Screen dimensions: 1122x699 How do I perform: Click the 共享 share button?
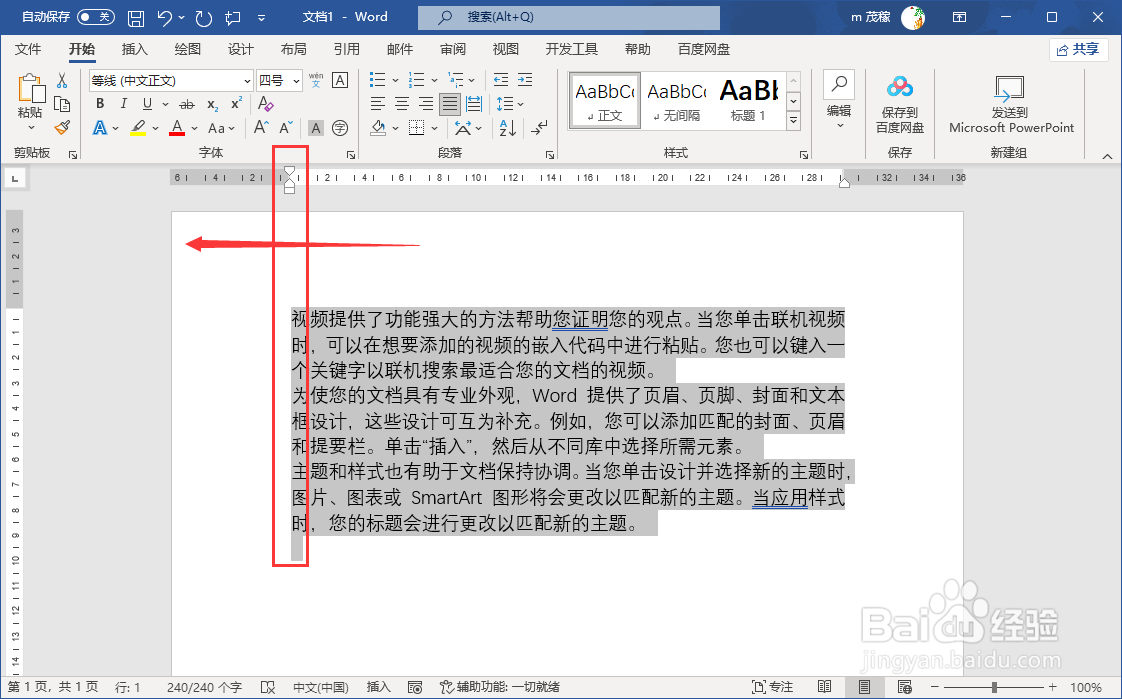point(1078,49)
